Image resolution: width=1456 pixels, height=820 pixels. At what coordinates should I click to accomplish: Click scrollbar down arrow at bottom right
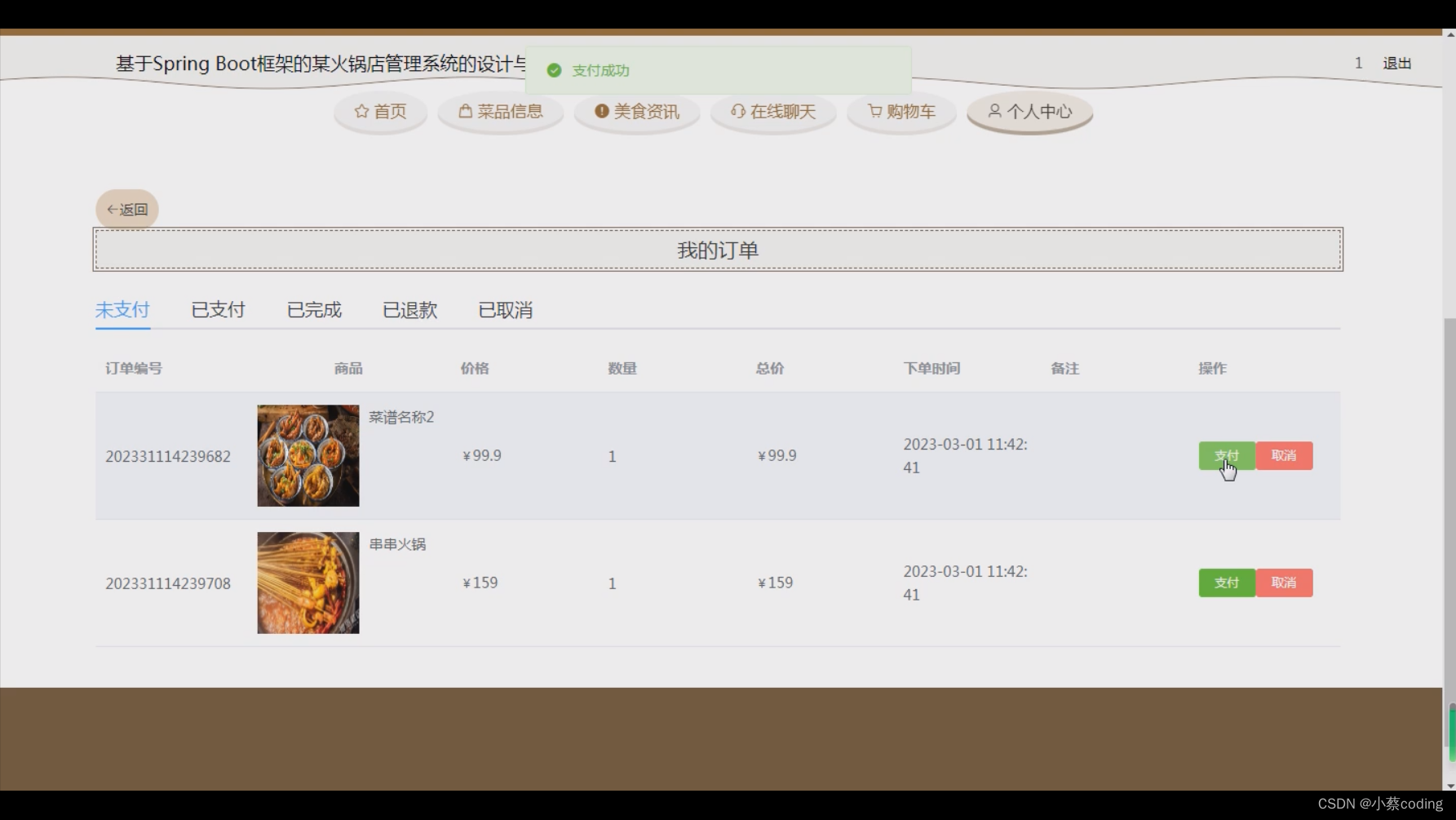[x=1449, y=785]
